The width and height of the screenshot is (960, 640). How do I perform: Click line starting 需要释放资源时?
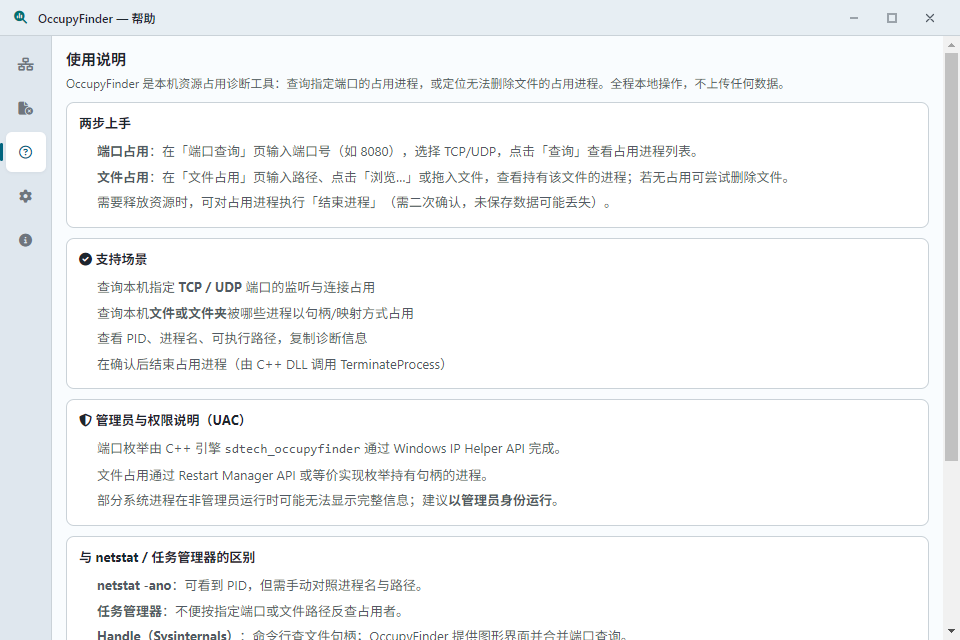click(354, 203)
